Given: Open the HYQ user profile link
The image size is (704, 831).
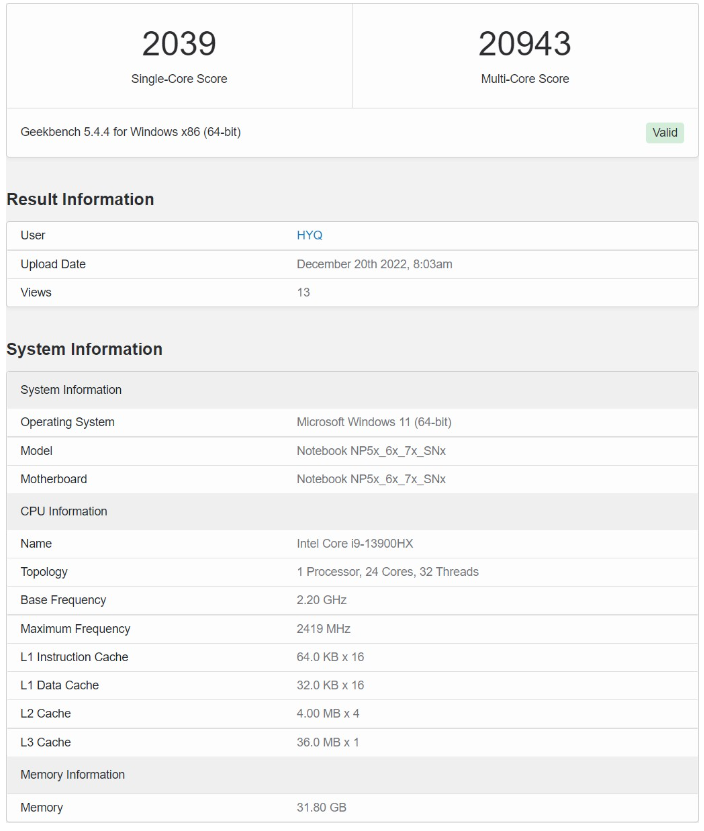Looking at the screenshot, I should (x=309, y=235).
